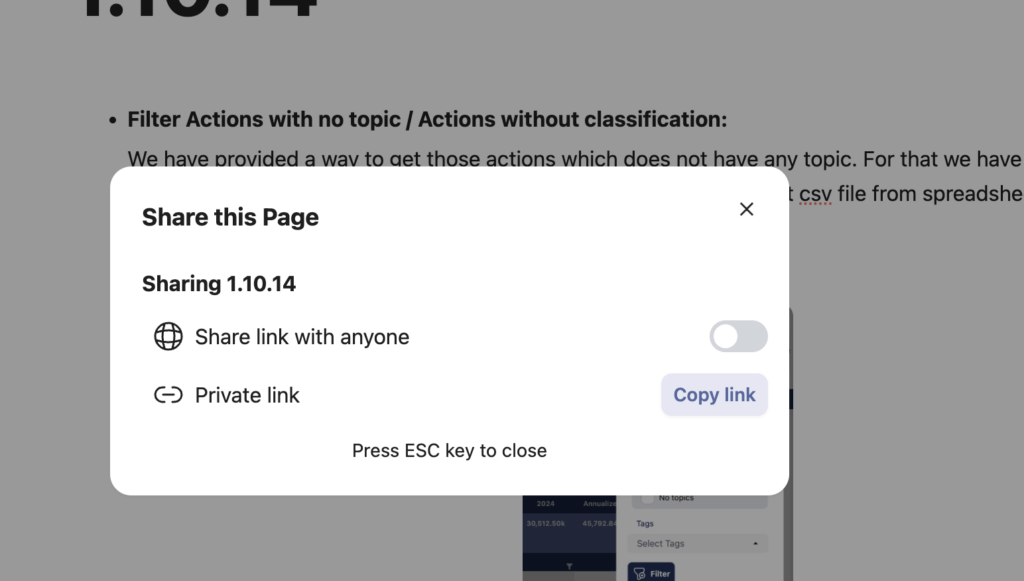Click the dark blue Filter button
The width and height of the screenshot is (1024, 581).
tap(651, 573)
